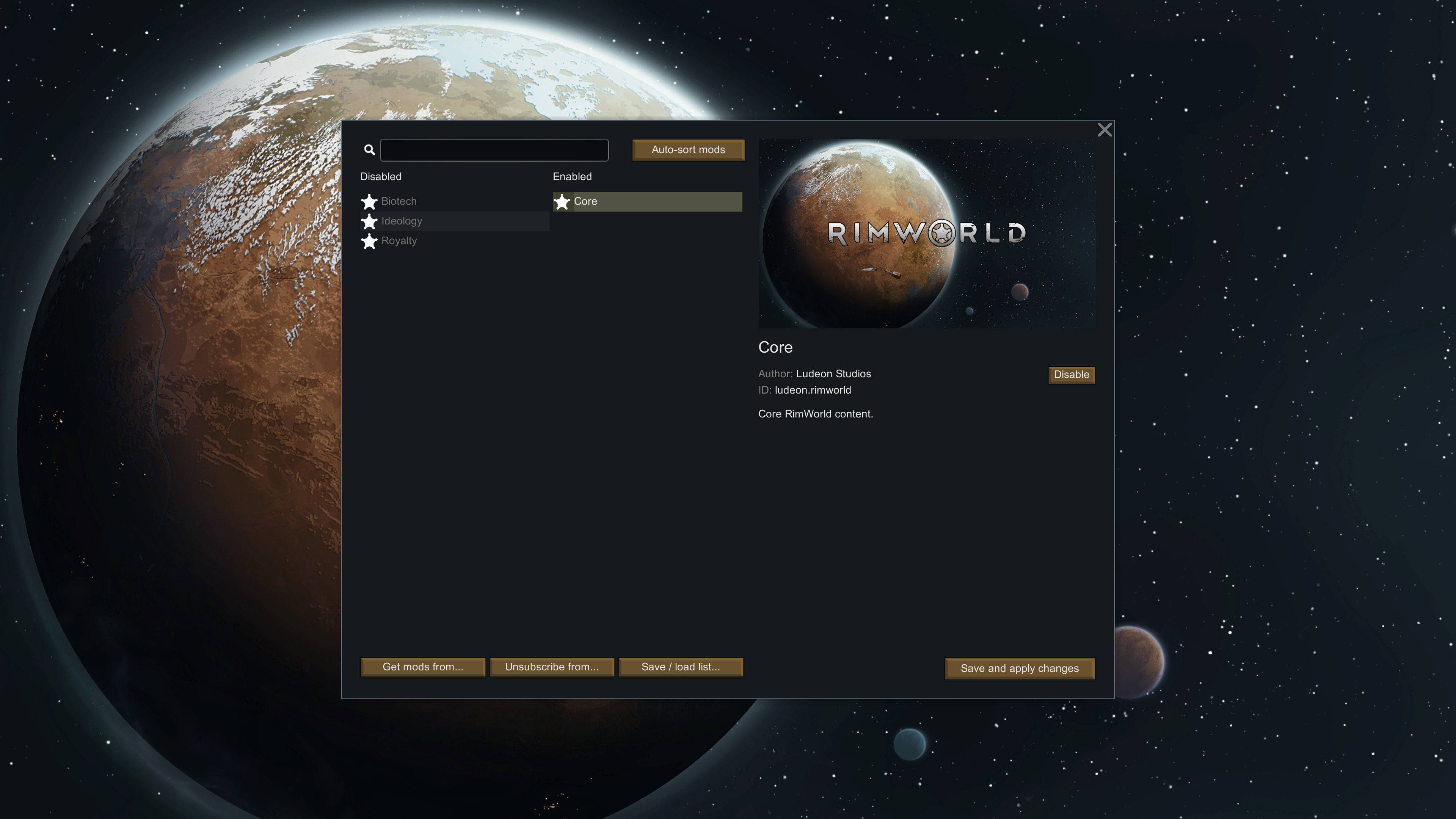
Task: Select the Ideology mod entry
Action: [x=402, y=221]
